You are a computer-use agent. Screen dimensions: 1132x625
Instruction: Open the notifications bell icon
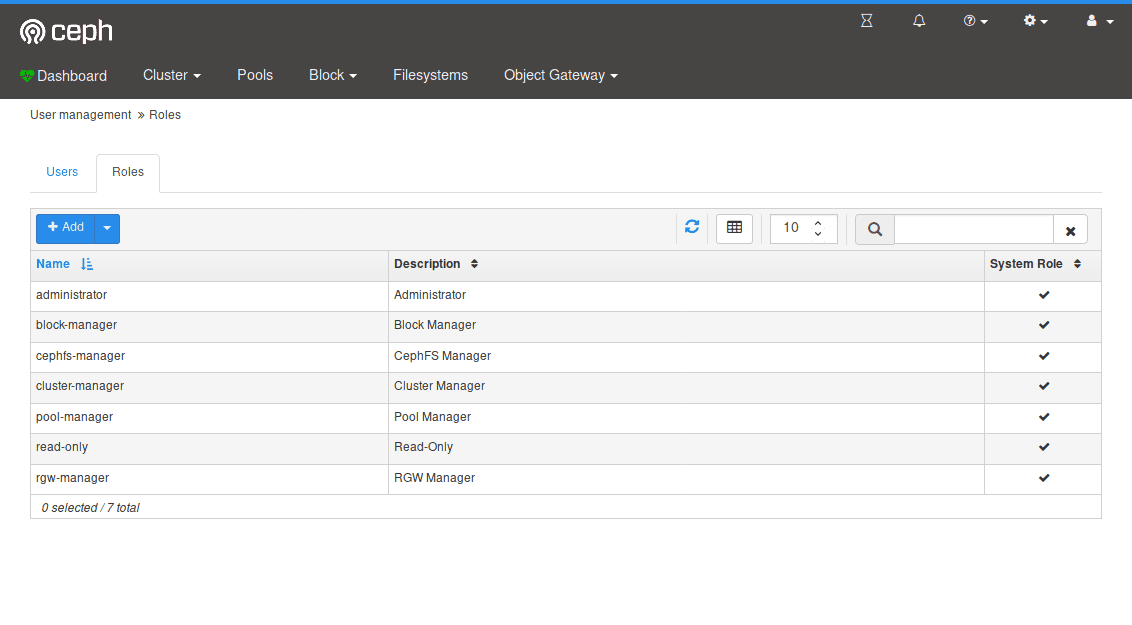pos(919,21)
